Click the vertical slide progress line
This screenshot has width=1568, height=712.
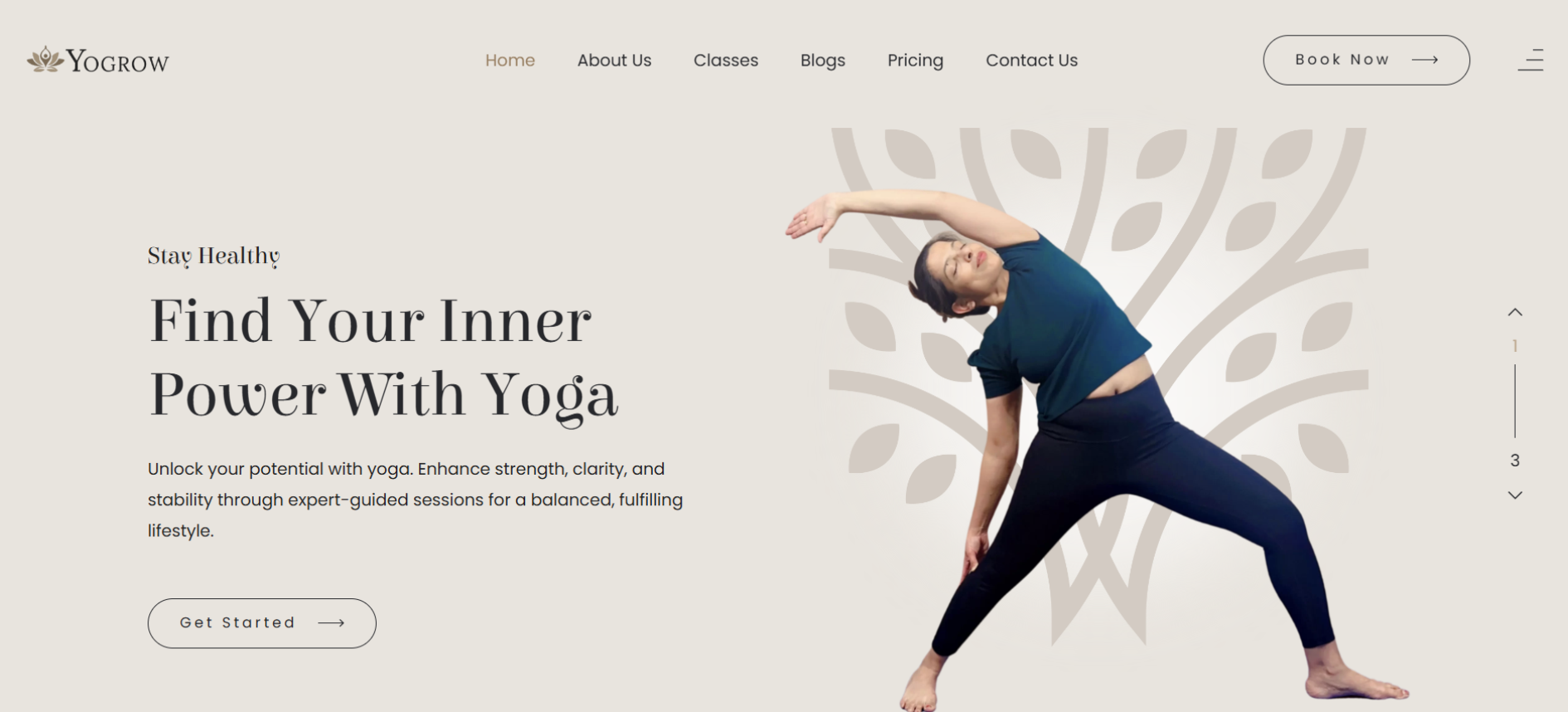click(1515, 401)
